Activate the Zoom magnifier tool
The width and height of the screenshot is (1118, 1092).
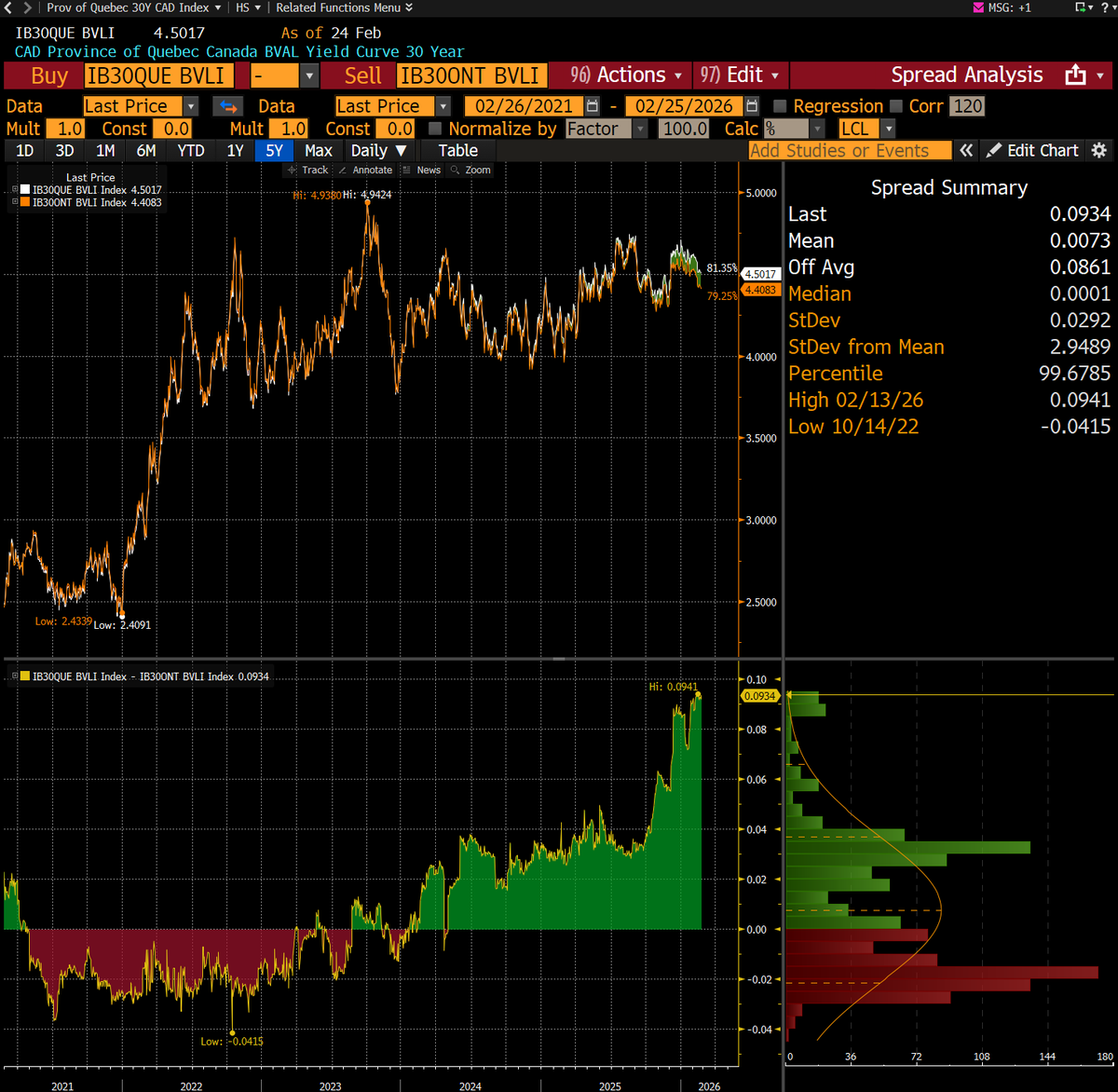[471, 170]
